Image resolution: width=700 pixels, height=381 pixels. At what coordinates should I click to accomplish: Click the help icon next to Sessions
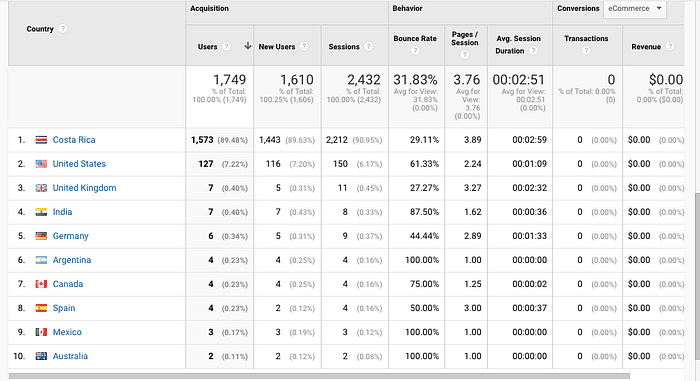pos(368,46)
